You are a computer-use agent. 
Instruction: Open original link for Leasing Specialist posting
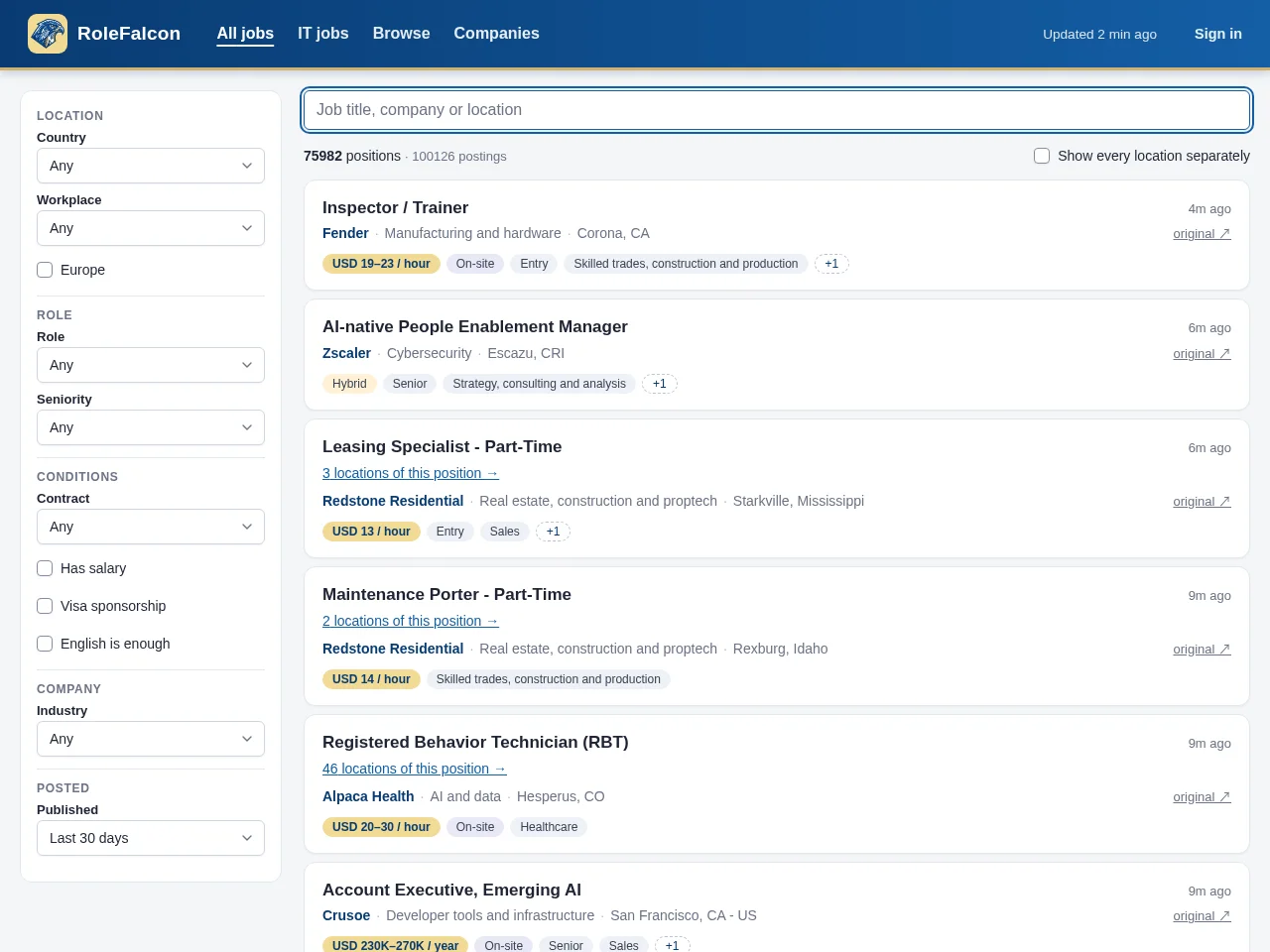1202,502
